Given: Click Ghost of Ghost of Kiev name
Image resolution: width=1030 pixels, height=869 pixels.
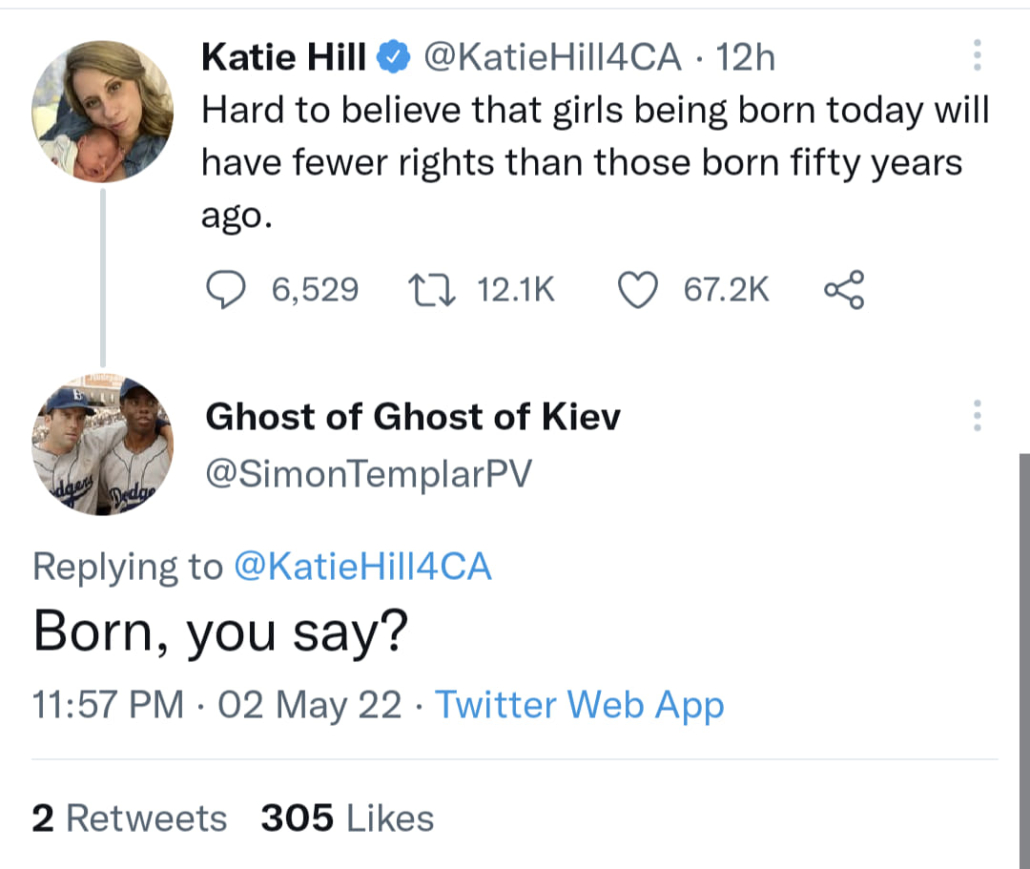Looking at the screenshot, I should click(412, 416).
